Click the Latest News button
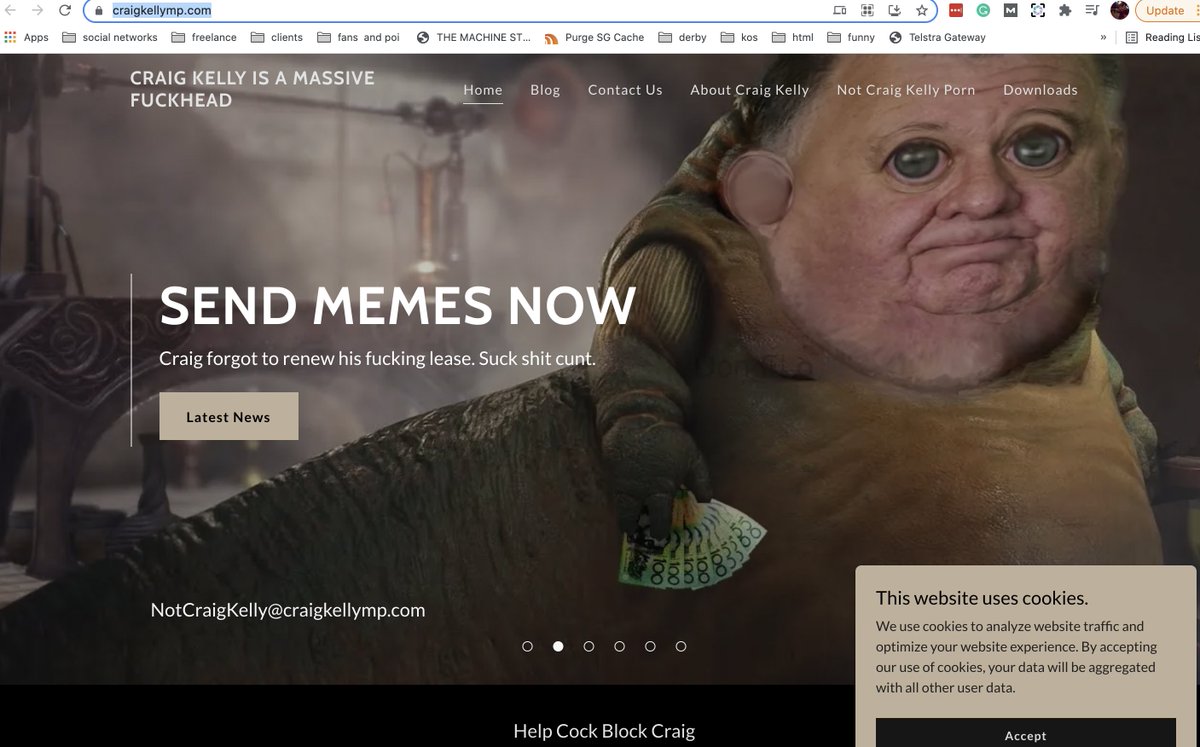This screenshot has height=747, width=1200. tap(228, 415)
